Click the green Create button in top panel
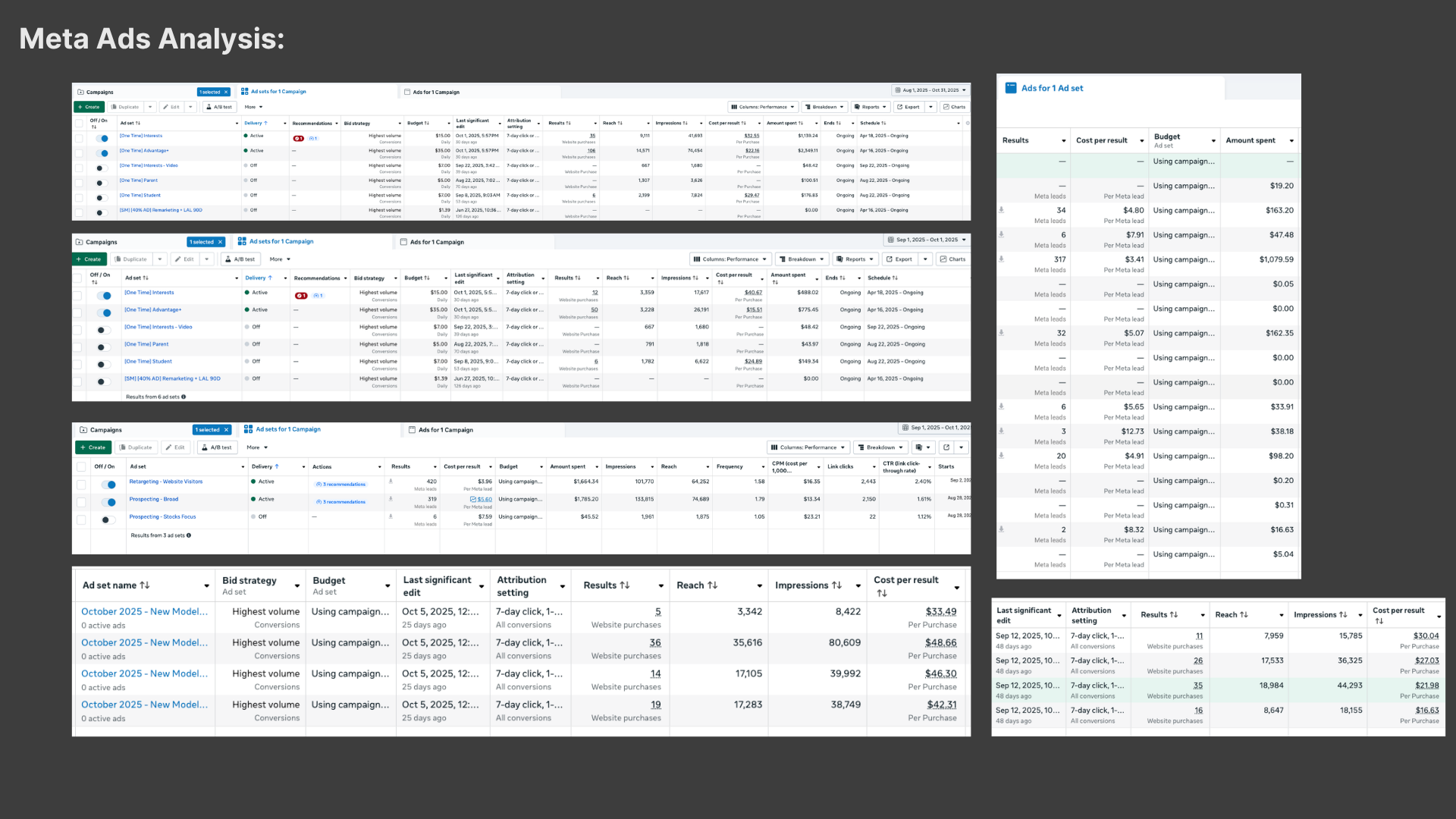The image size is (1456, 819). click(89, 107)
